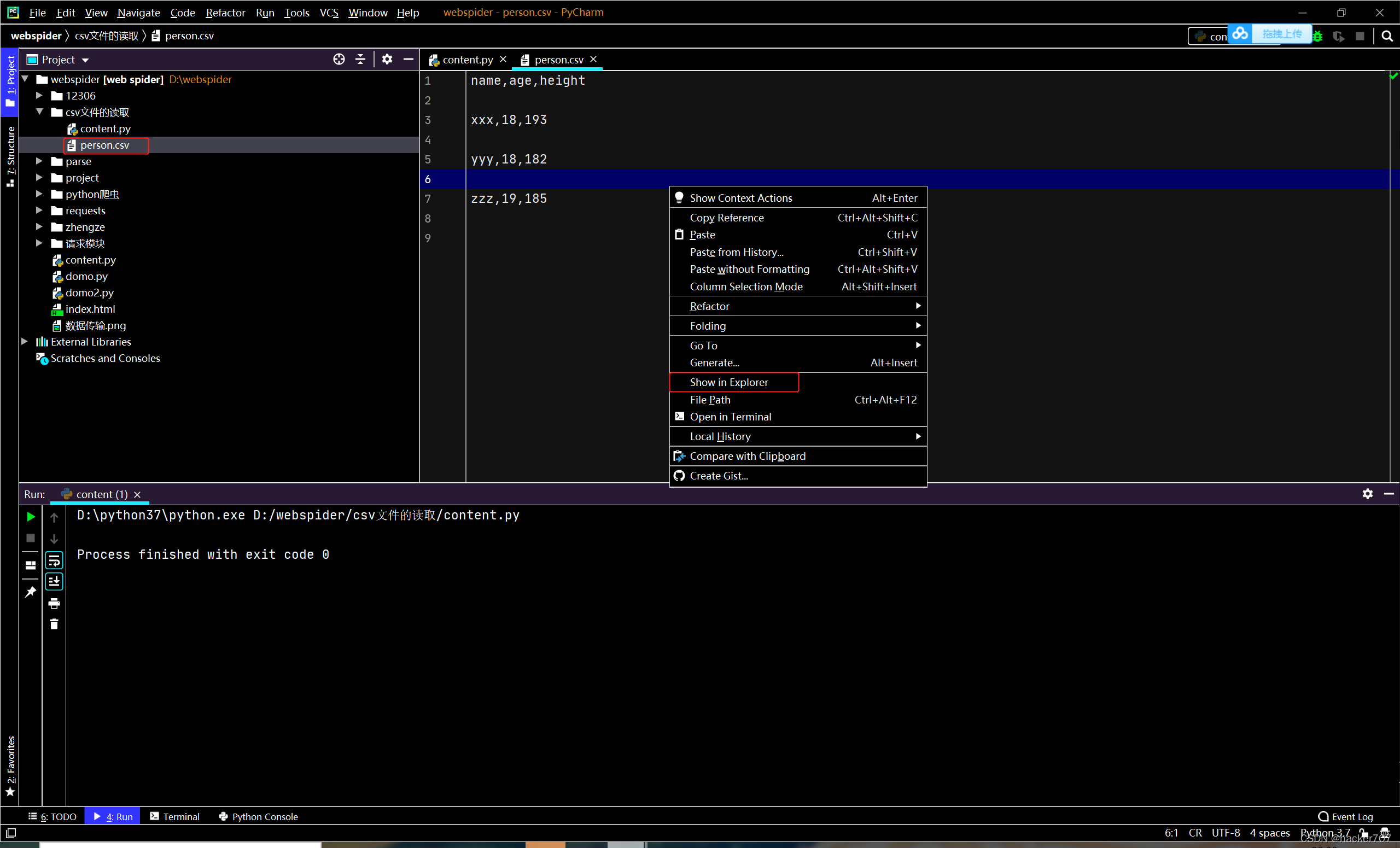Select File Path context menu item
This screenshot has height=848, width=1400.
(x=710, y=399)
